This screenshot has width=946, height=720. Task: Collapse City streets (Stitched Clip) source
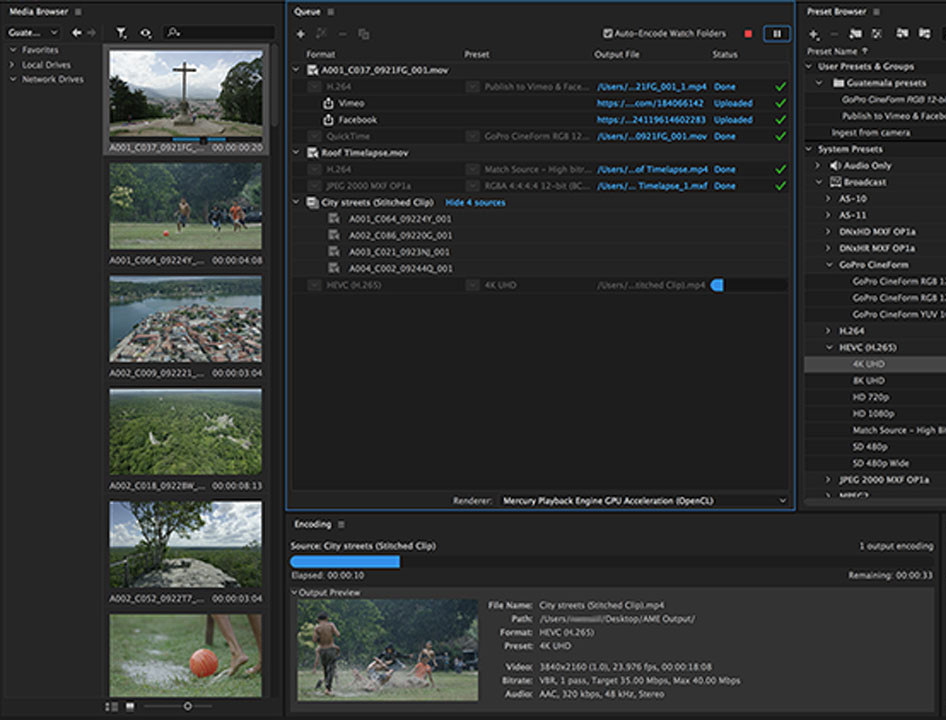(296, 202)
